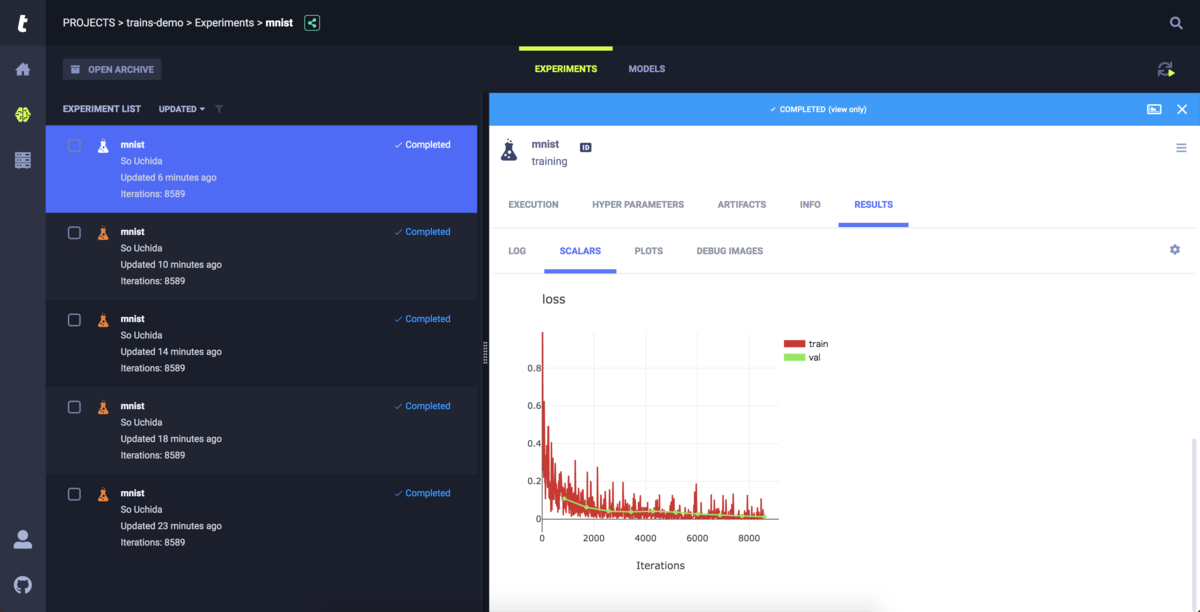The height and width of the screenshot is (612, 1200).
Task: Click Completed status of experiment updated 23 minutes ago
Action: point(423,493)
